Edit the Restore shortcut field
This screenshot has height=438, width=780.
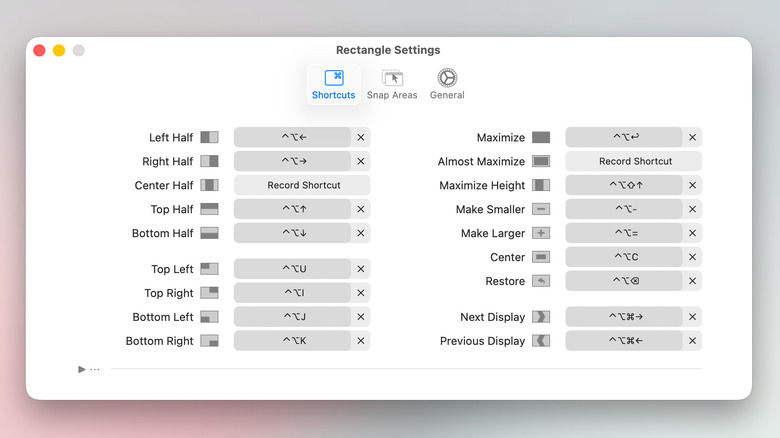click(x=624, y=281)
